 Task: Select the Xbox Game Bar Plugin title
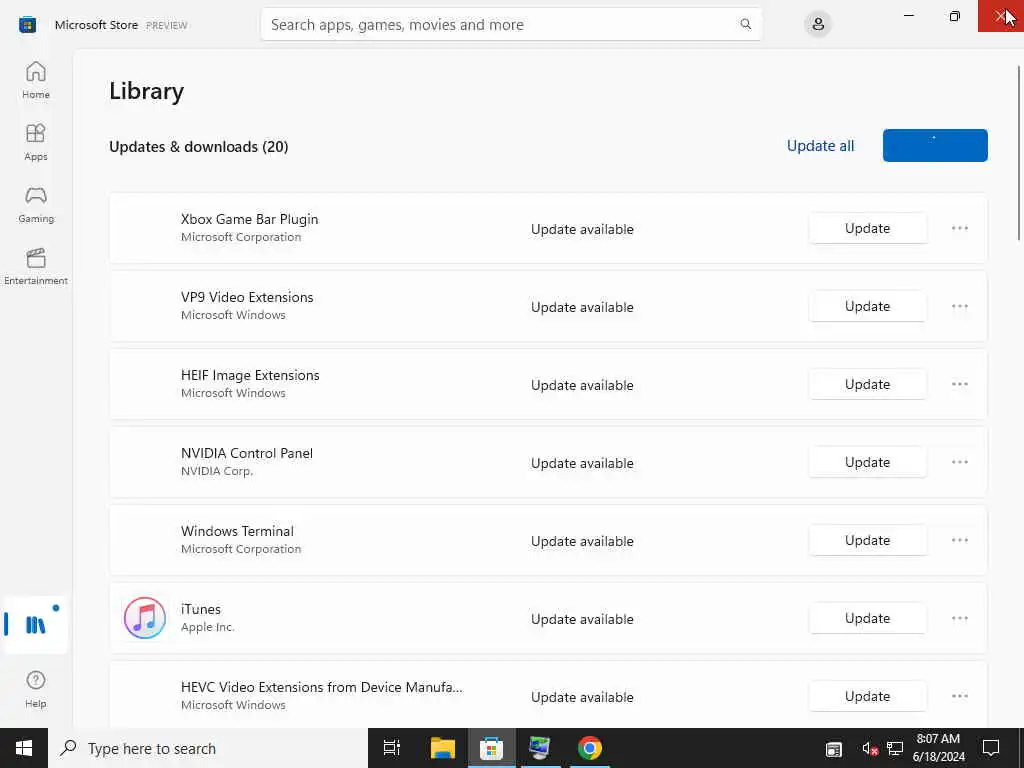click(249, 219)
